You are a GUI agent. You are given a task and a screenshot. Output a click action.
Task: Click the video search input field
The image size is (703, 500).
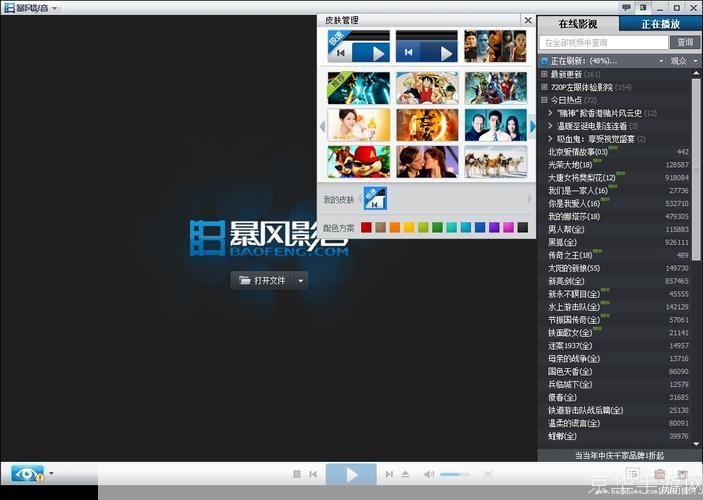point(604,43)
